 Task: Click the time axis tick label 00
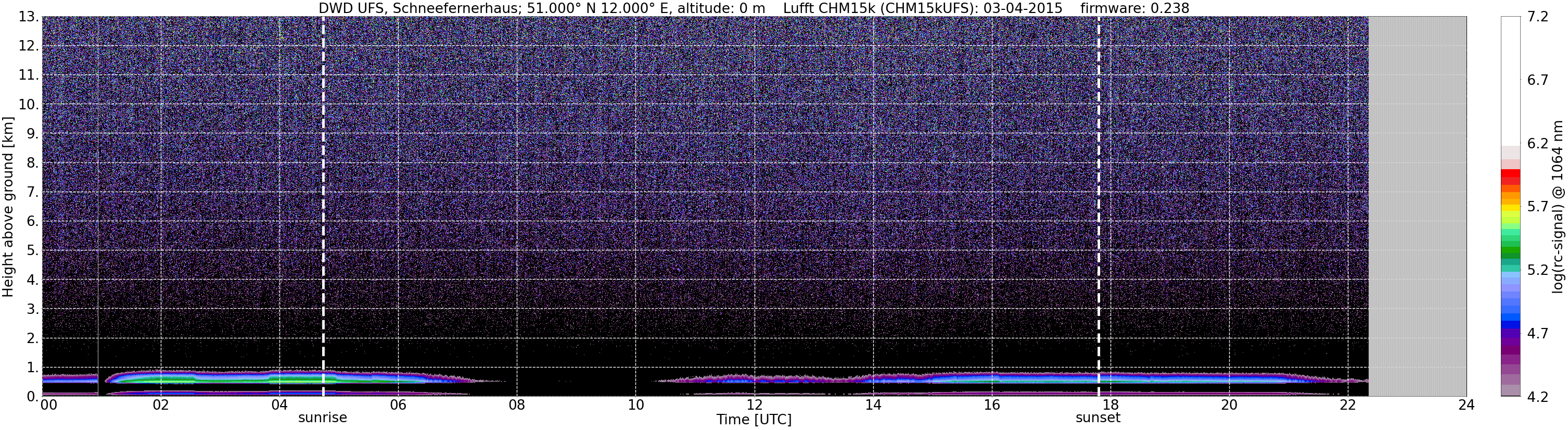[49, 406]
